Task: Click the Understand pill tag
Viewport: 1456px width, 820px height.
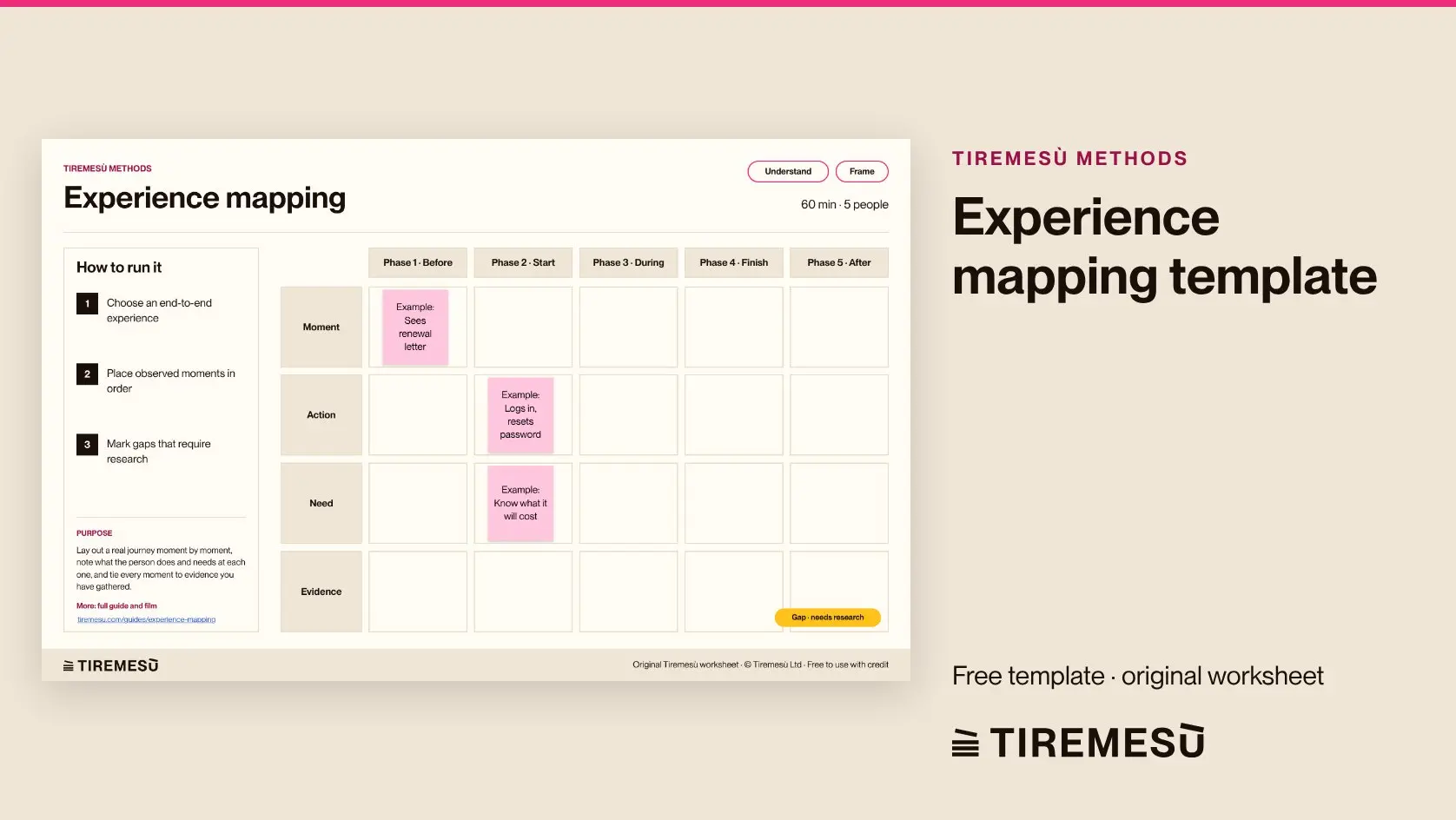Action: tap(788, 172)
